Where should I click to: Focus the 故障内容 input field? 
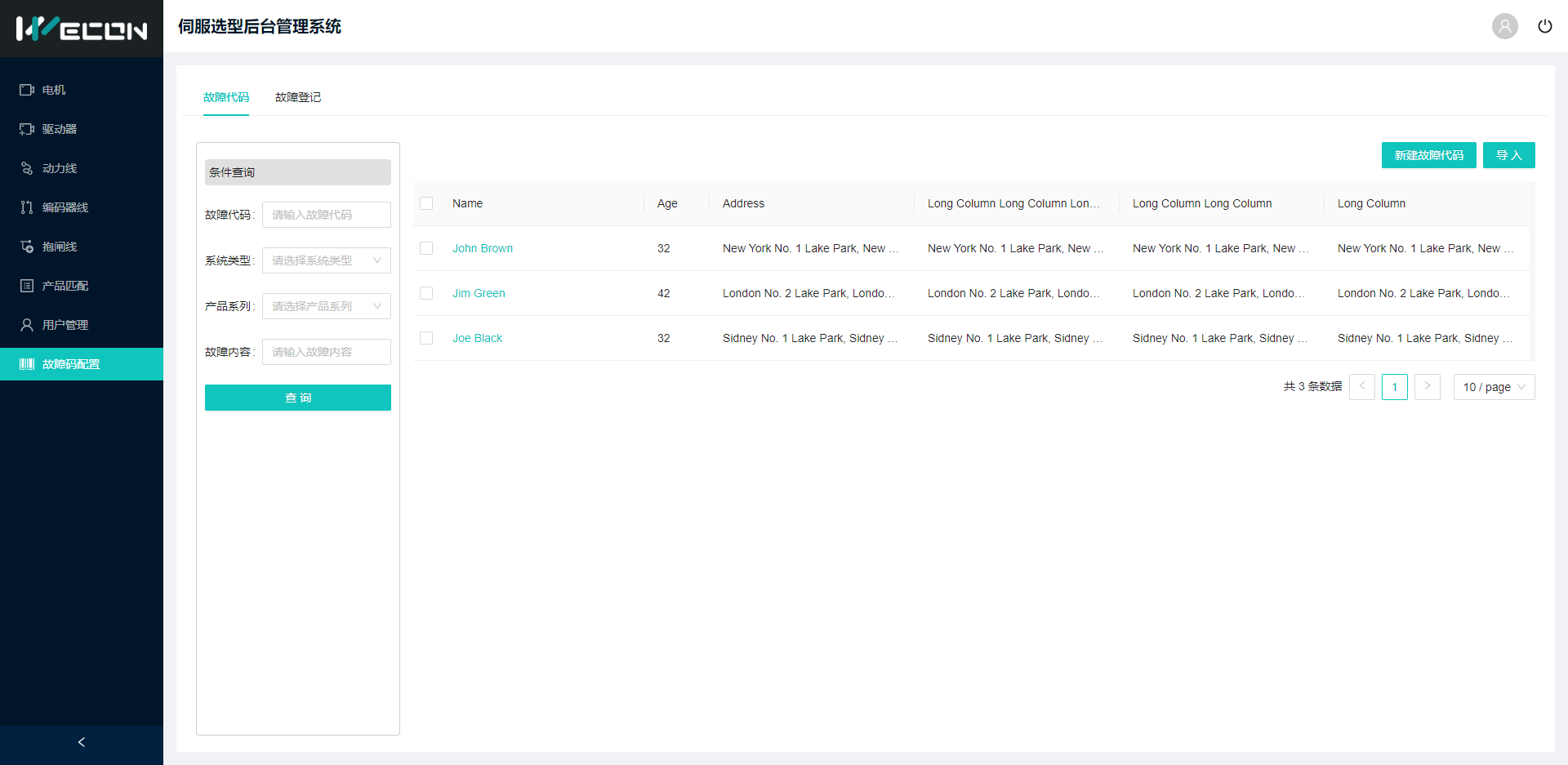coord(326,352)
